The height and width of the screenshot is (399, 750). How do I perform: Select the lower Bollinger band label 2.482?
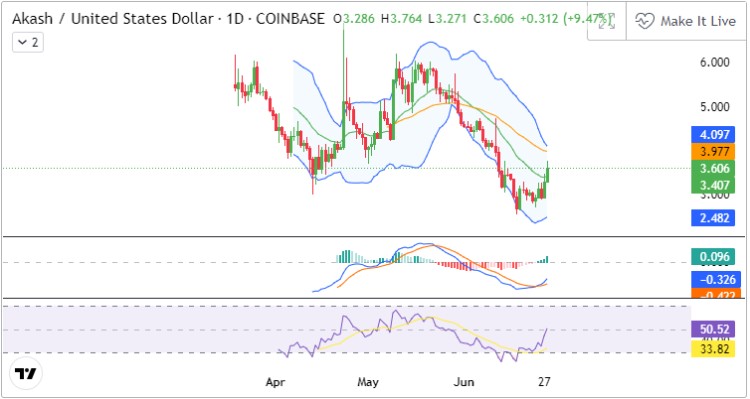click(713, 218)
